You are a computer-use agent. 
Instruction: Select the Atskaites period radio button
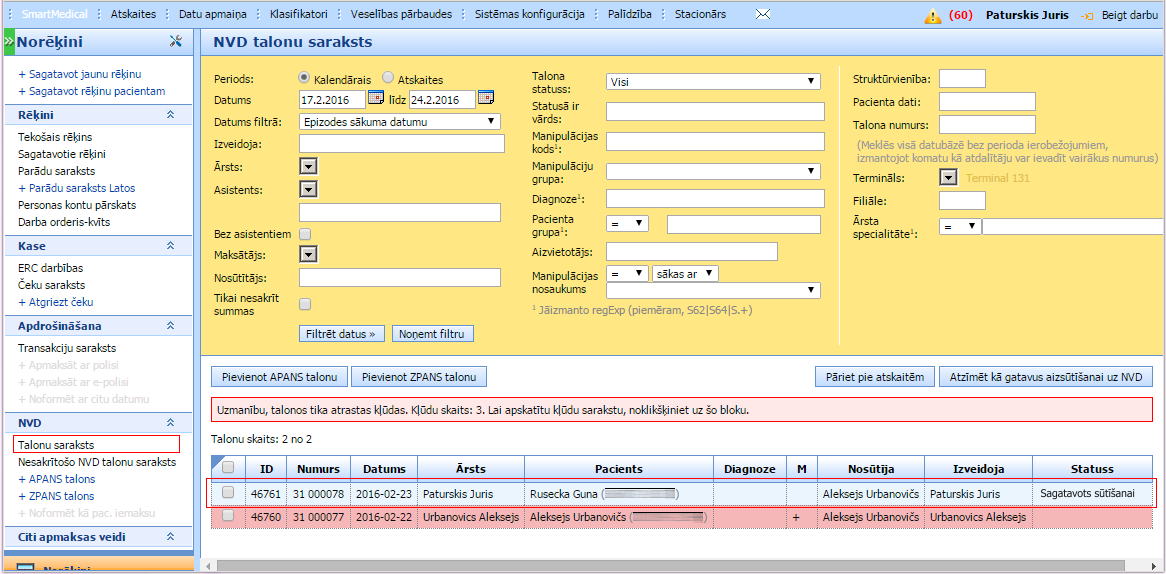click(388, 79)
